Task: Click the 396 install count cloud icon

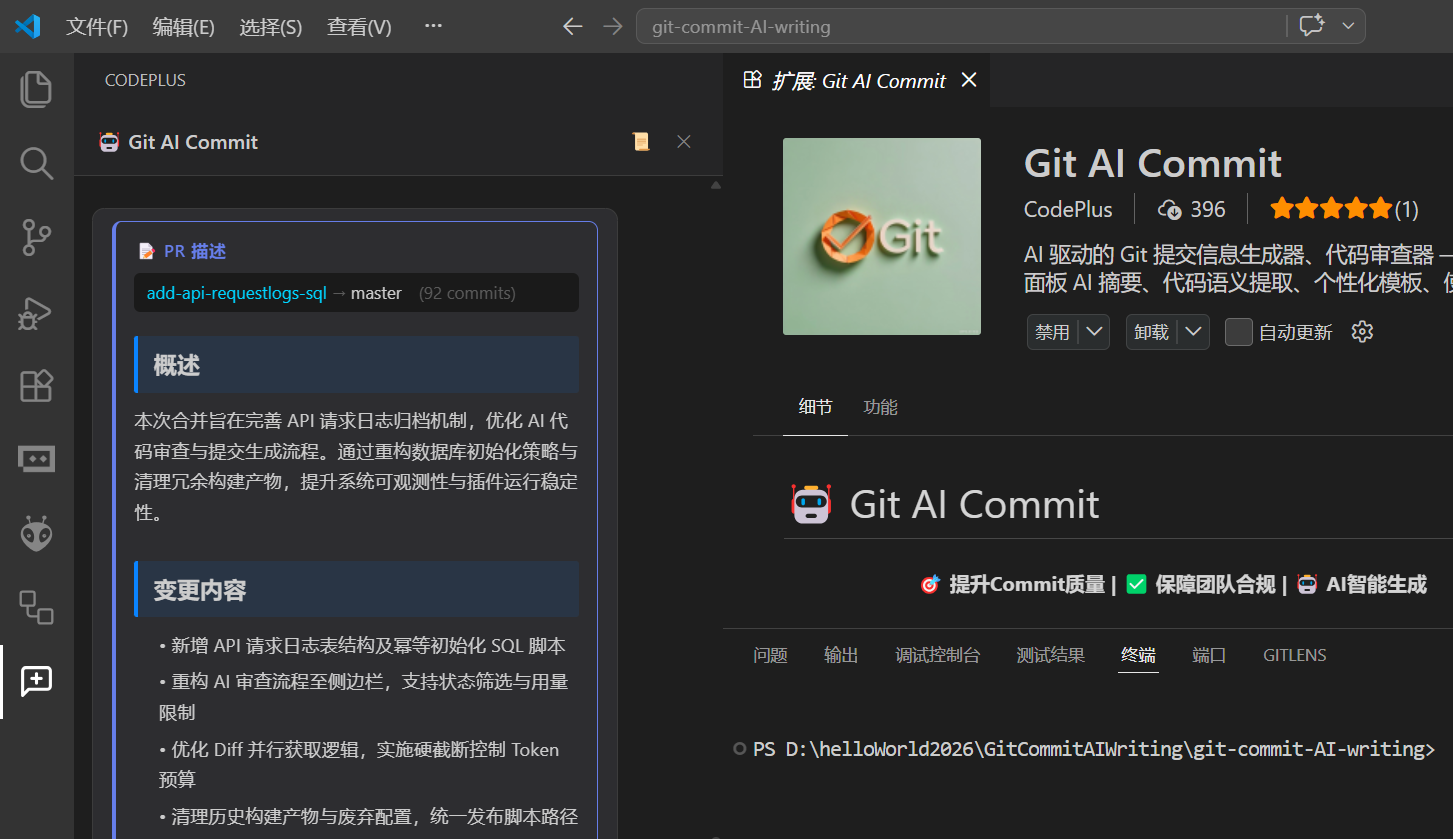Action: pos(1169,209)
